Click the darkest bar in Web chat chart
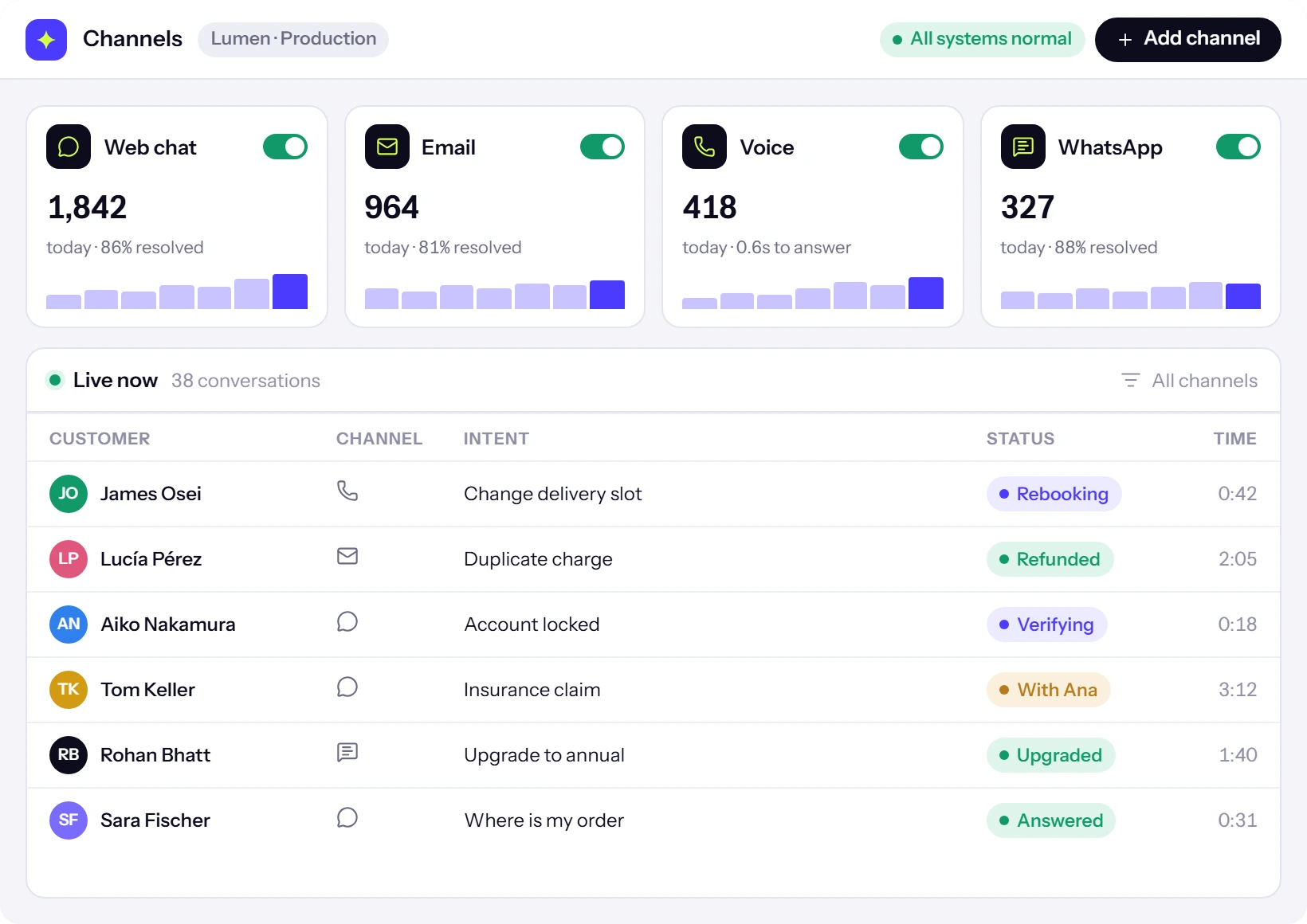Viewport: 1307px width, 924px height. [x=290, y=292]
